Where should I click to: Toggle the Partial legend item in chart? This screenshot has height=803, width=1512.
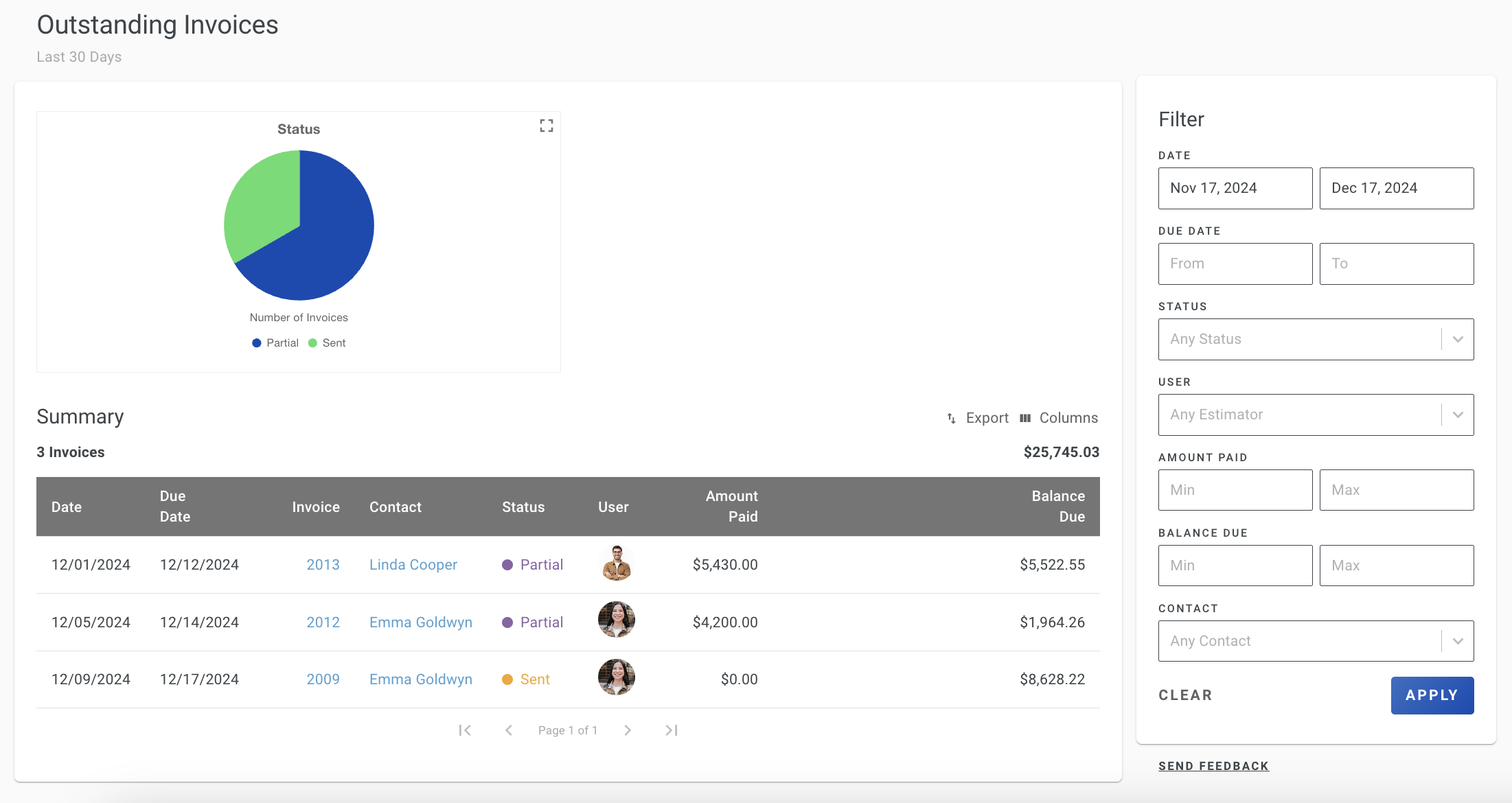point(275,342)
